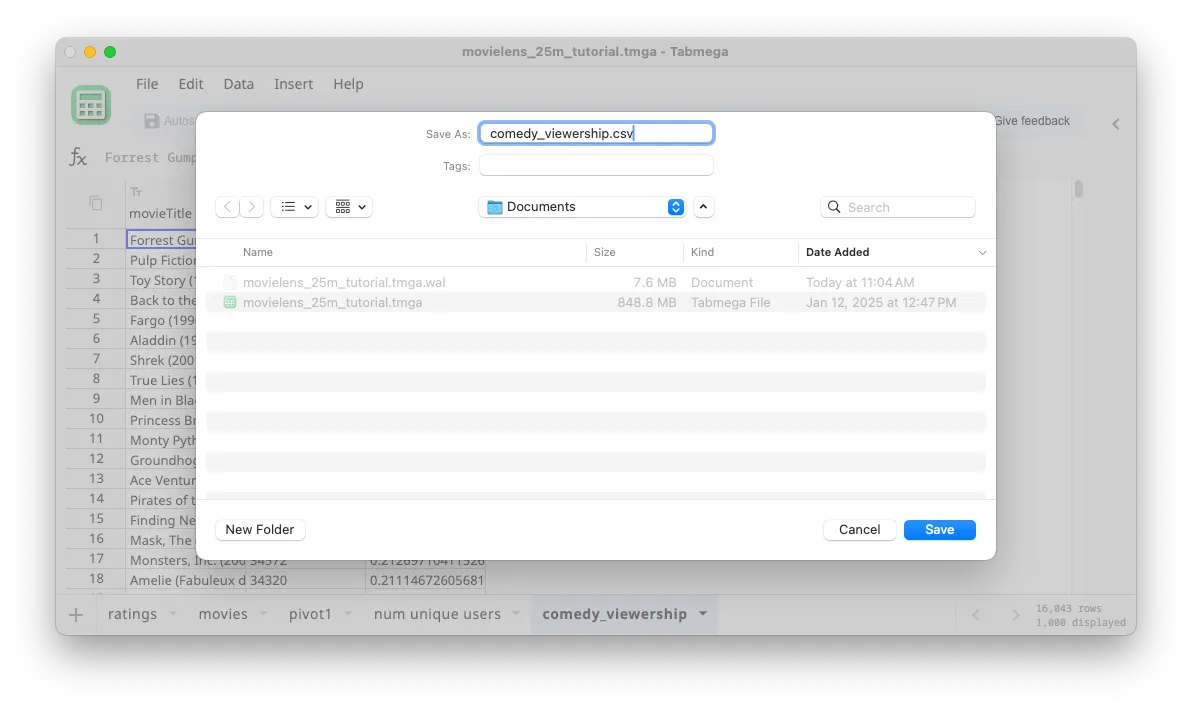
Task: Add a new sheet with the plus icon
Action: click(76, 614)
